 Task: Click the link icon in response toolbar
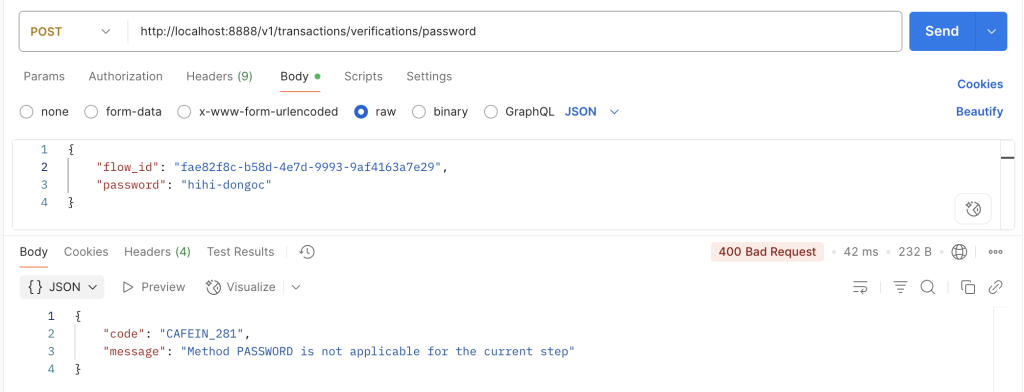pyautogui.click(x=995, y=287)
